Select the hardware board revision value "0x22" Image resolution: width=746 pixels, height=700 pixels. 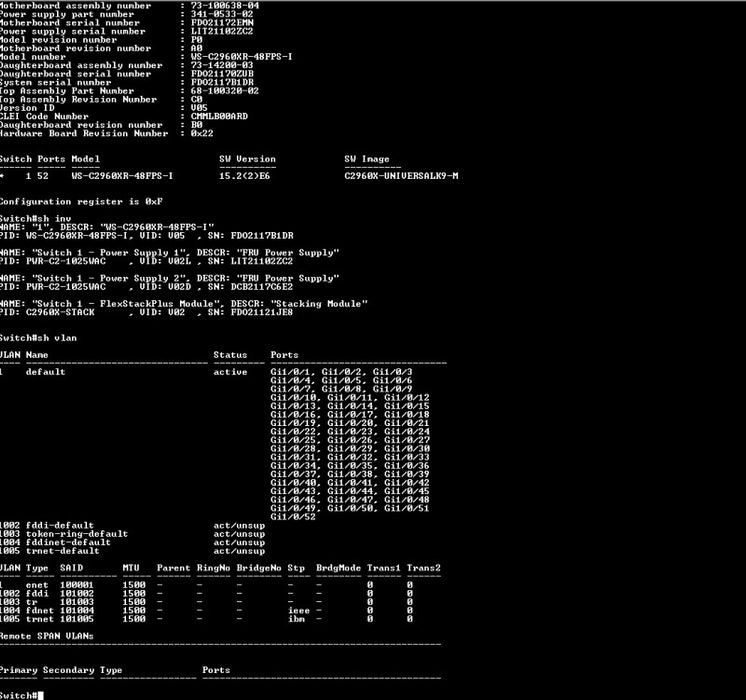[x=202, y=134]
